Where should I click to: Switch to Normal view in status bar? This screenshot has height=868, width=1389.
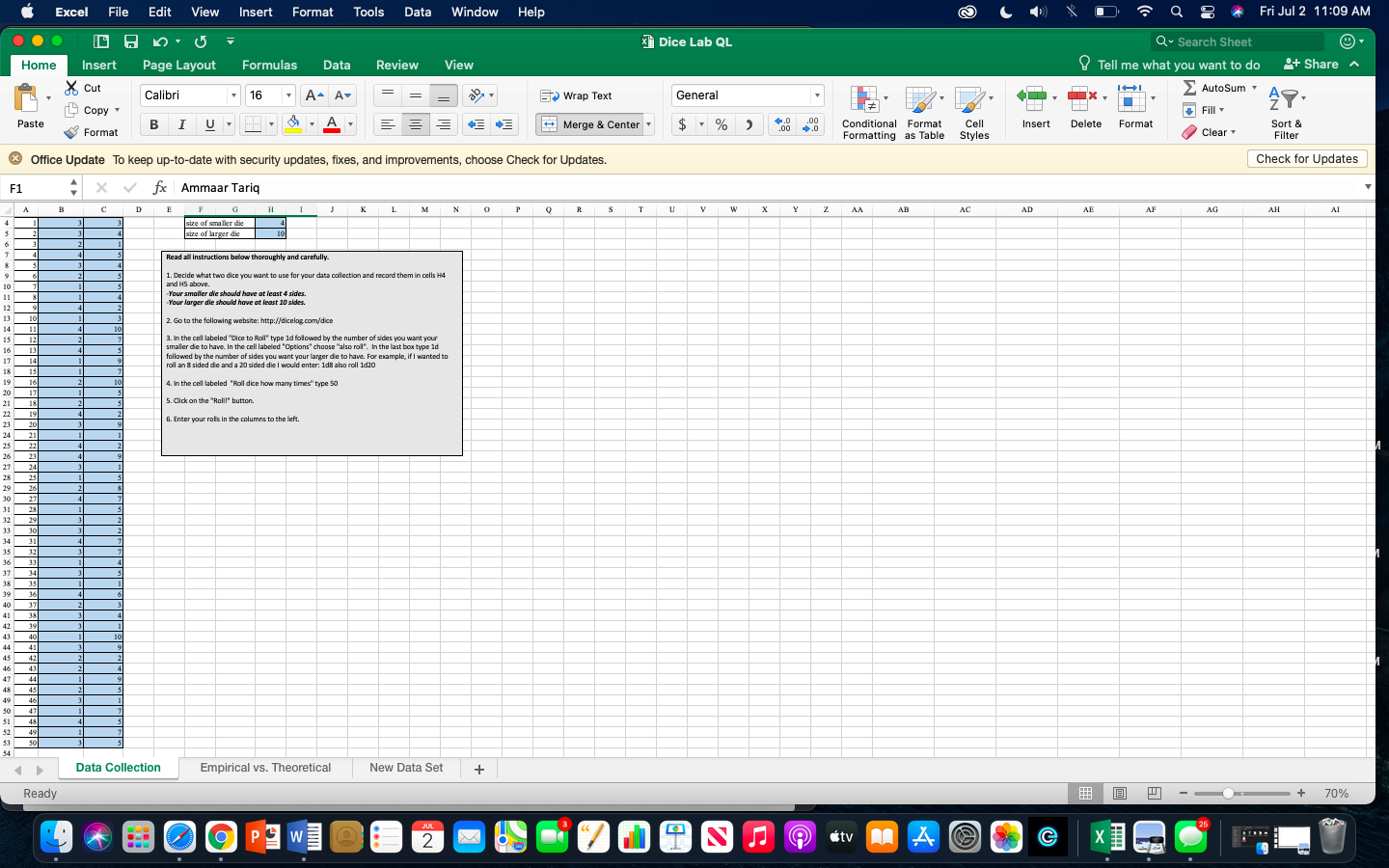tap(1085, 793)
